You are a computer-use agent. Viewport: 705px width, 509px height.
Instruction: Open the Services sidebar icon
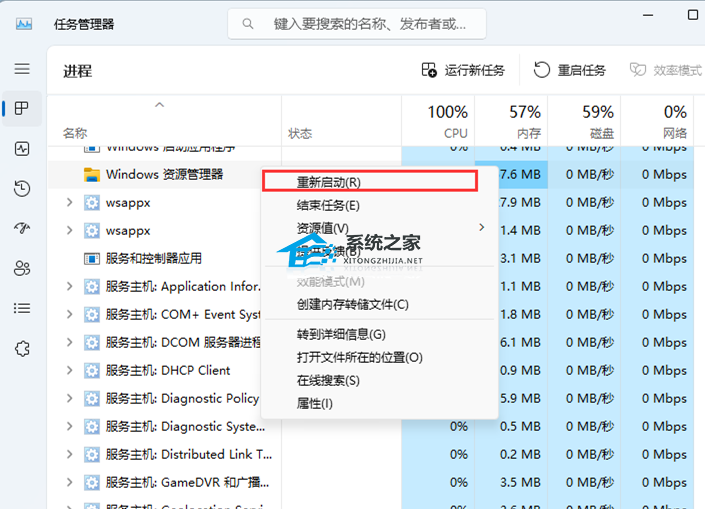click(22, 348)
